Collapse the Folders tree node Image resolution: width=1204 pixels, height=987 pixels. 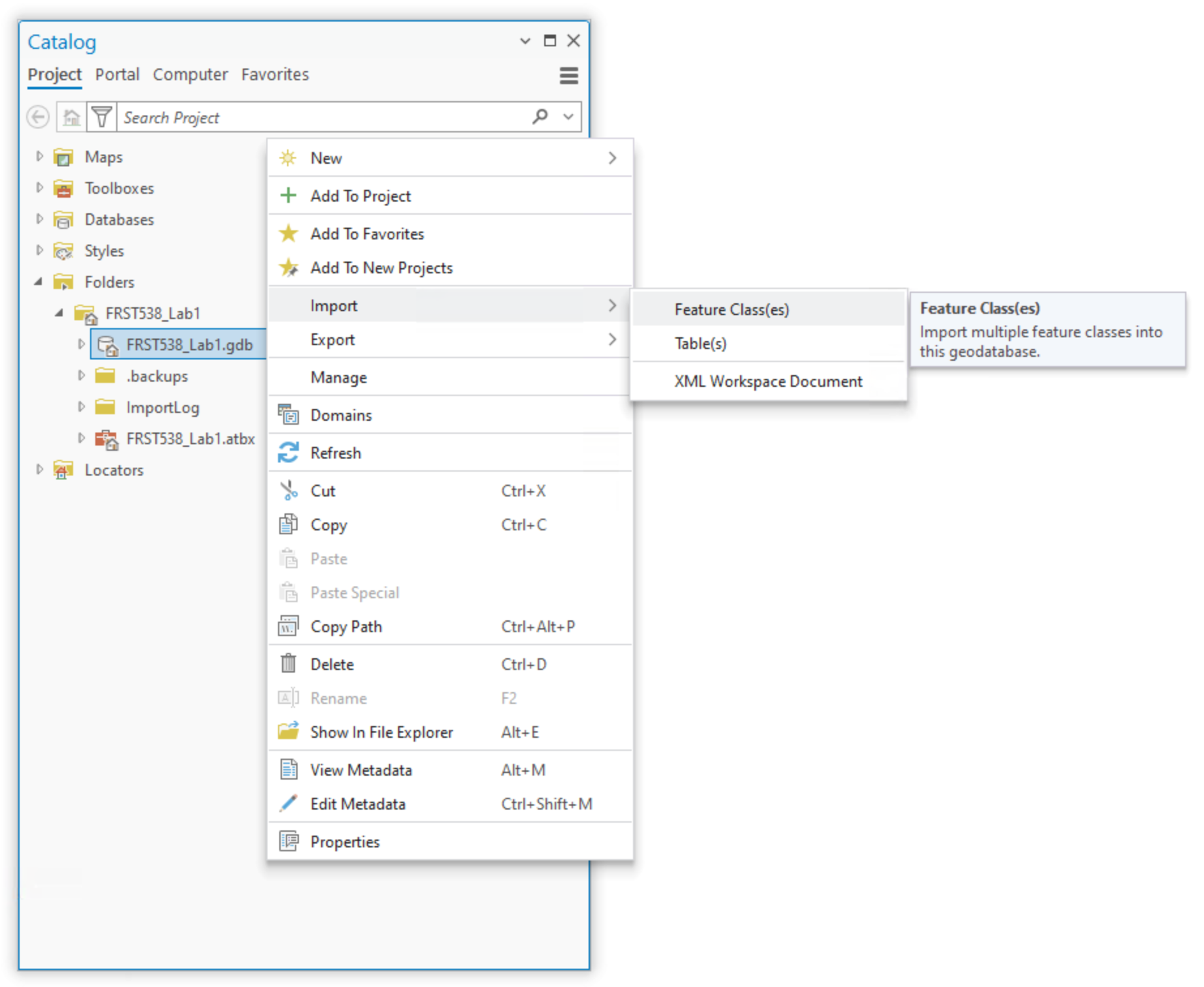[39, 282]
